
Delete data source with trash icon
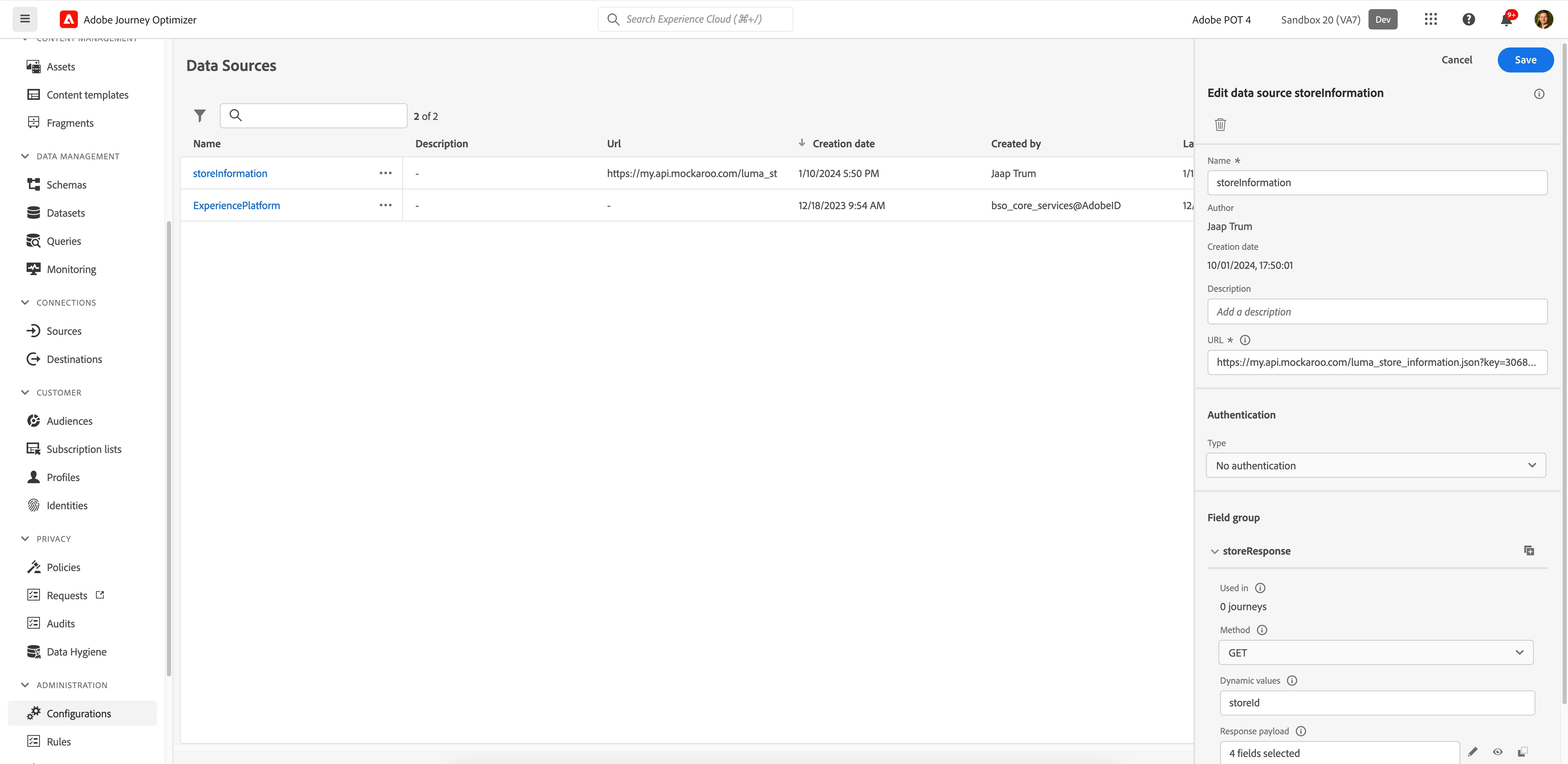pos(1220,125)
